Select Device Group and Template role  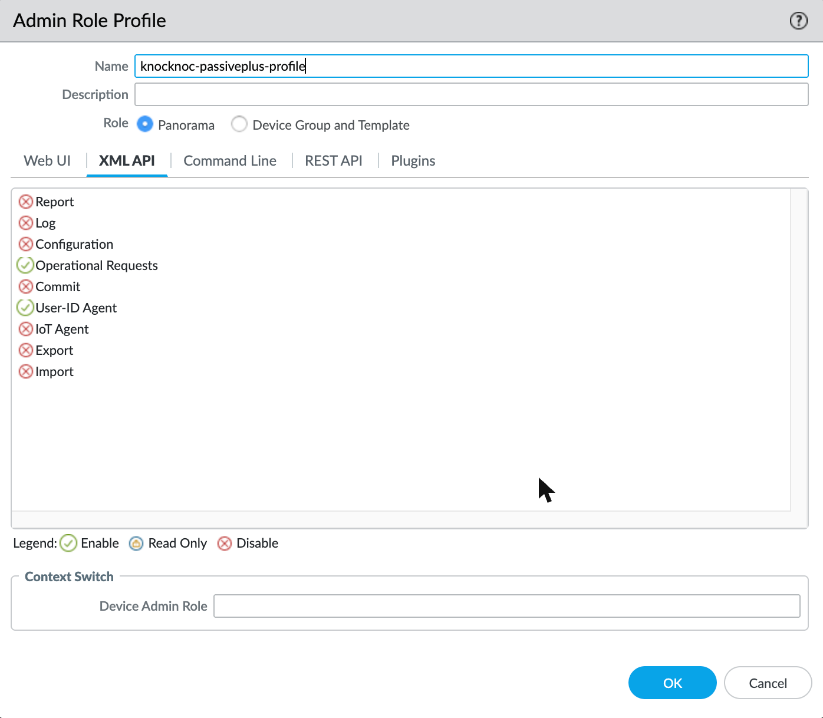[239, 124]
